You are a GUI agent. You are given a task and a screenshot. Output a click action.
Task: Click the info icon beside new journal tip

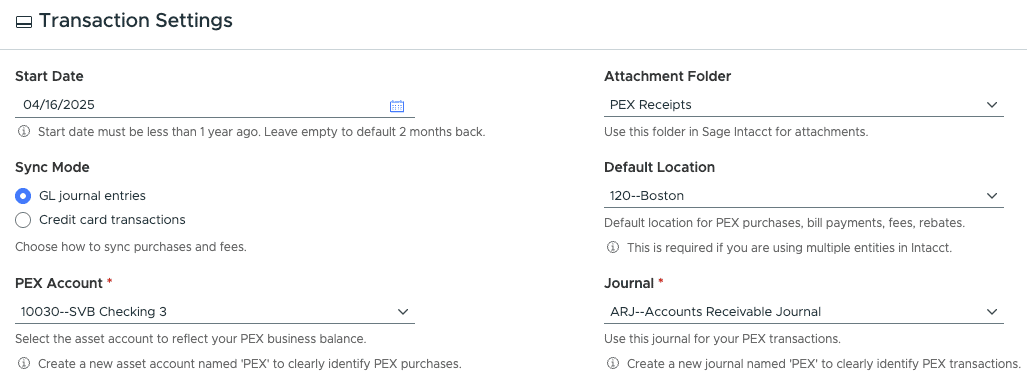[613, 363]
